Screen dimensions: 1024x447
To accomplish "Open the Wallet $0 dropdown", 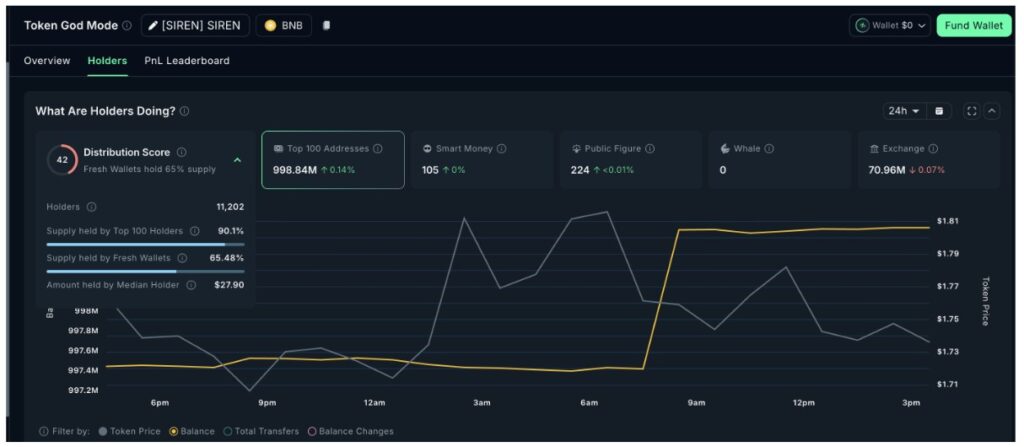I will tap(891, 26).
